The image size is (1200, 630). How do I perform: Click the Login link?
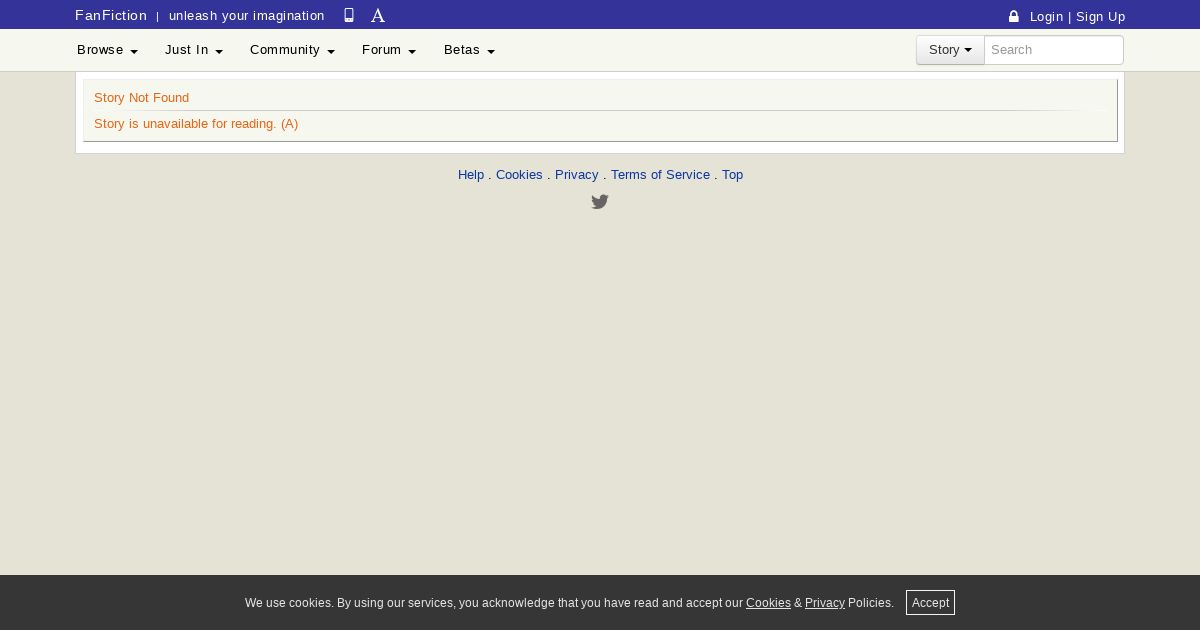tap(1046, 16)
